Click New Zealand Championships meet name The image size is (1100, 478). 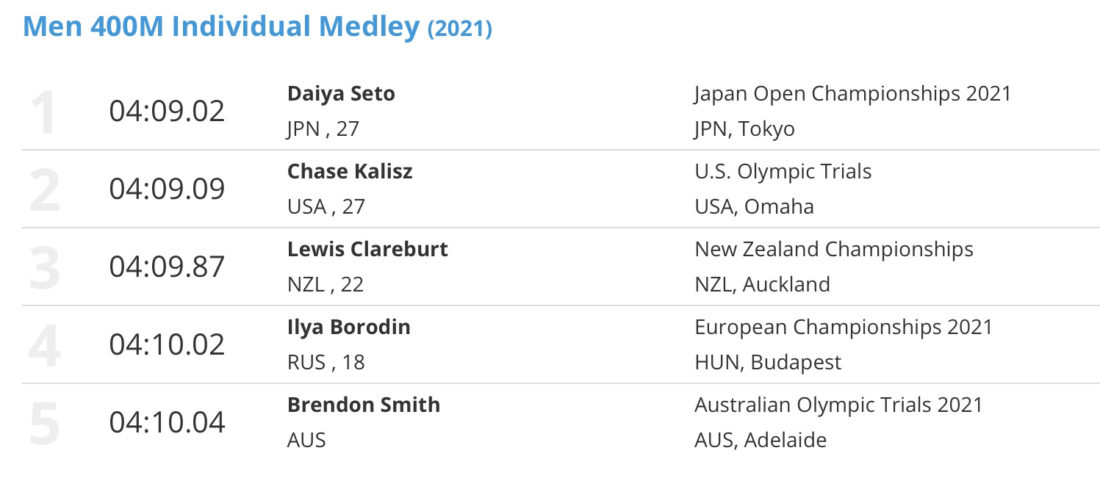point(833,250)
